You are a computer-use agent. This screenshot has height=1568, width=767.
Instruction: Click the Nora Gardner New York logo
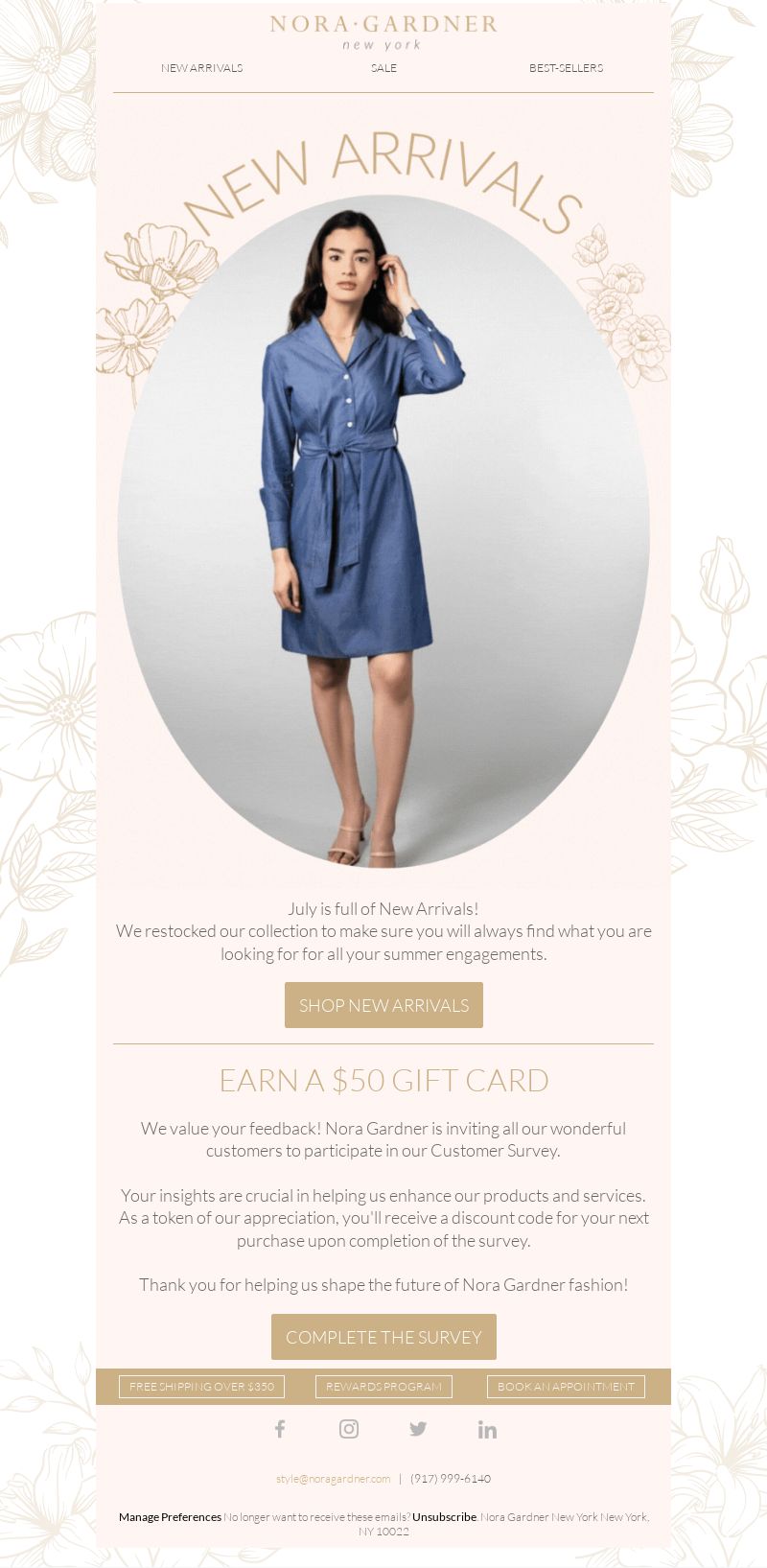click(x=383, y=32)
